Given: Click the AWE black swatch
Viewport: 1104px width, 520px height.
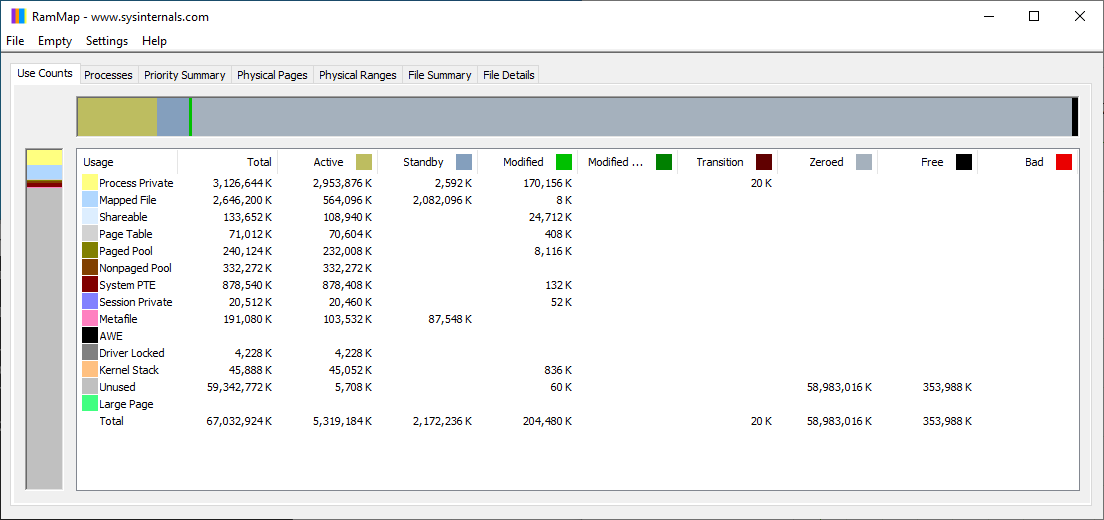Looking at the screenshot, I should (89, 336).
